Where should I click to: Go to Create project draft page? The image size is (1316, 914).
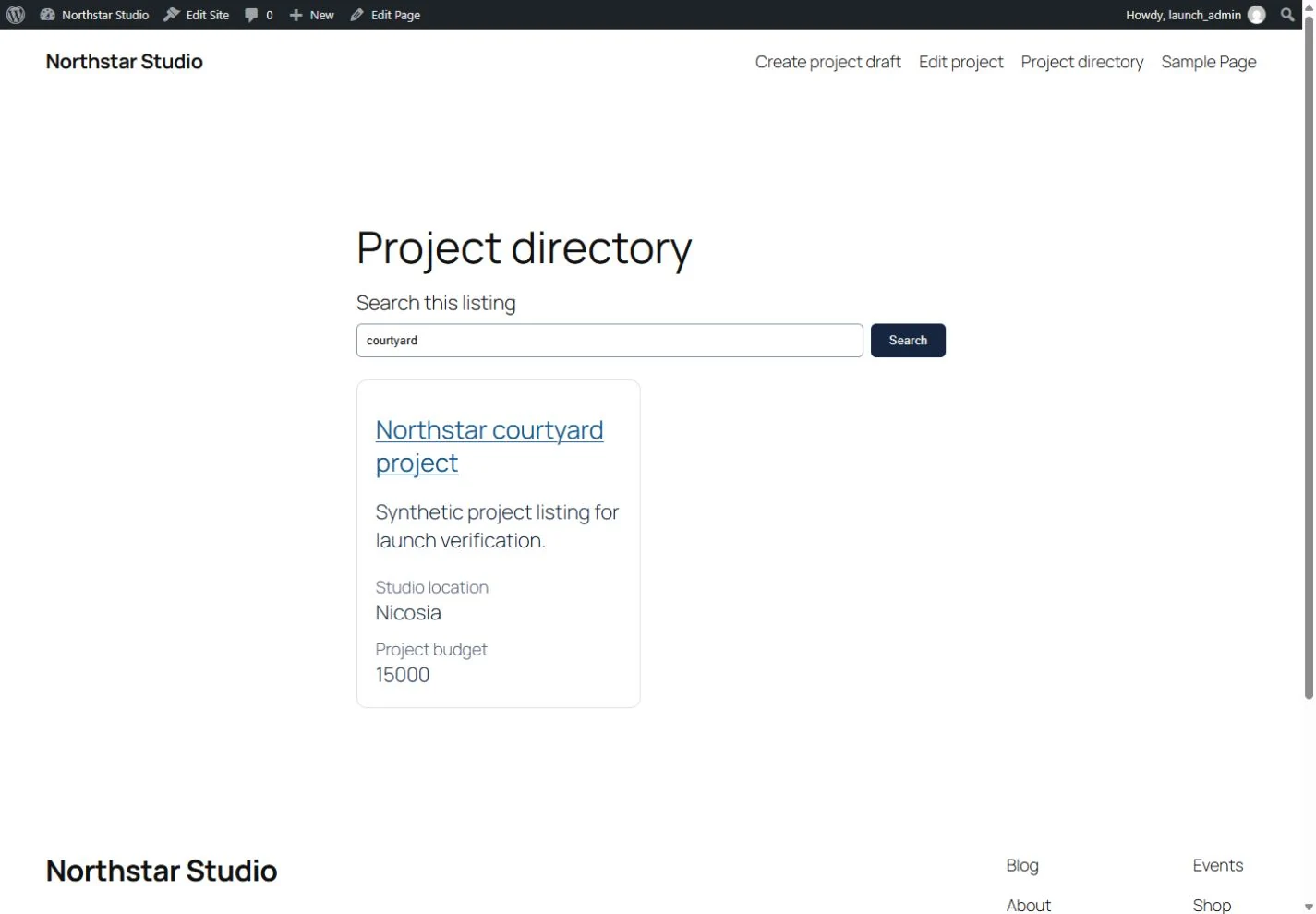point(827,62)
